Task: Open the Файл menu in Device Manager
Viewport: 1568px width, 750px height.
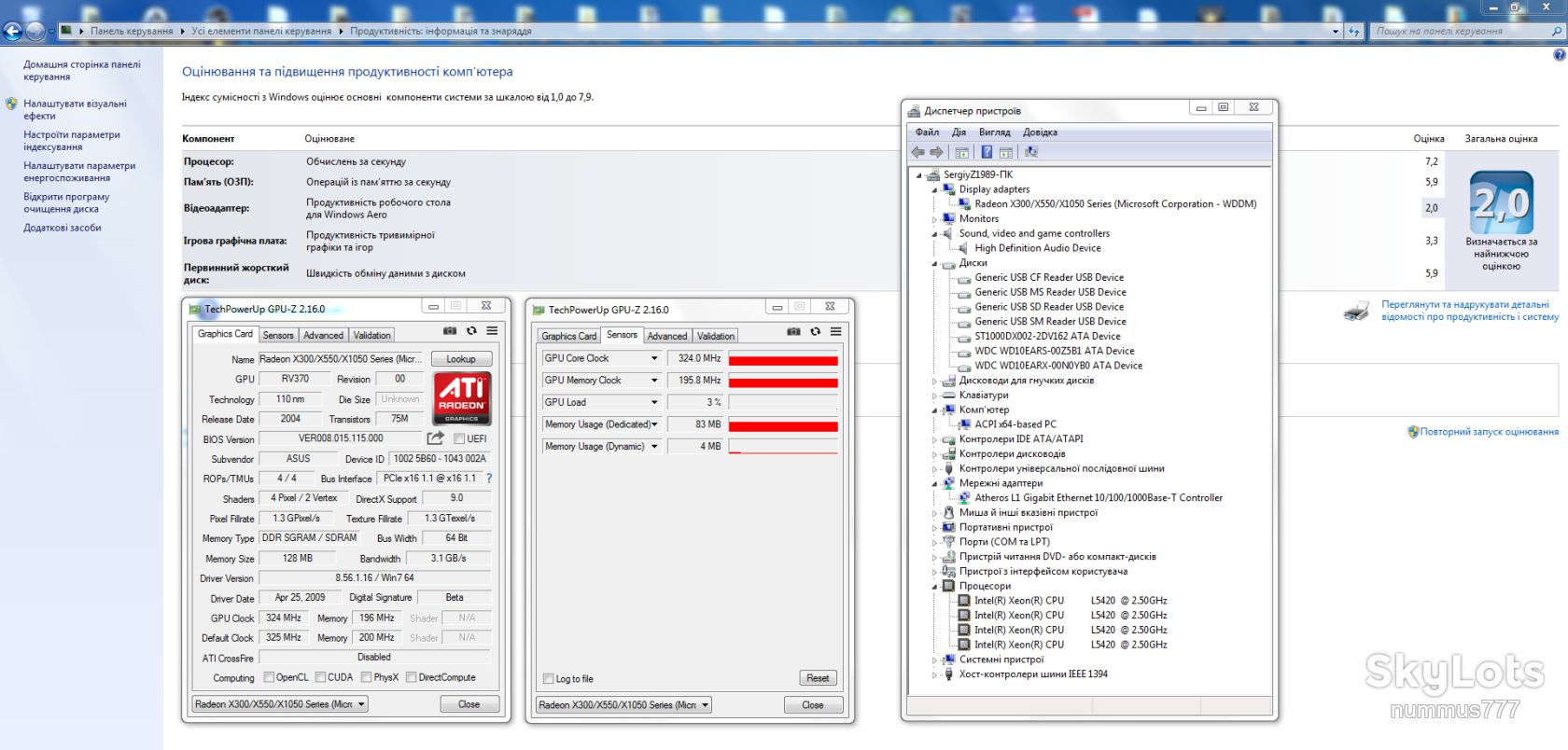Action: pyautogui.click(x=927, y=132)
